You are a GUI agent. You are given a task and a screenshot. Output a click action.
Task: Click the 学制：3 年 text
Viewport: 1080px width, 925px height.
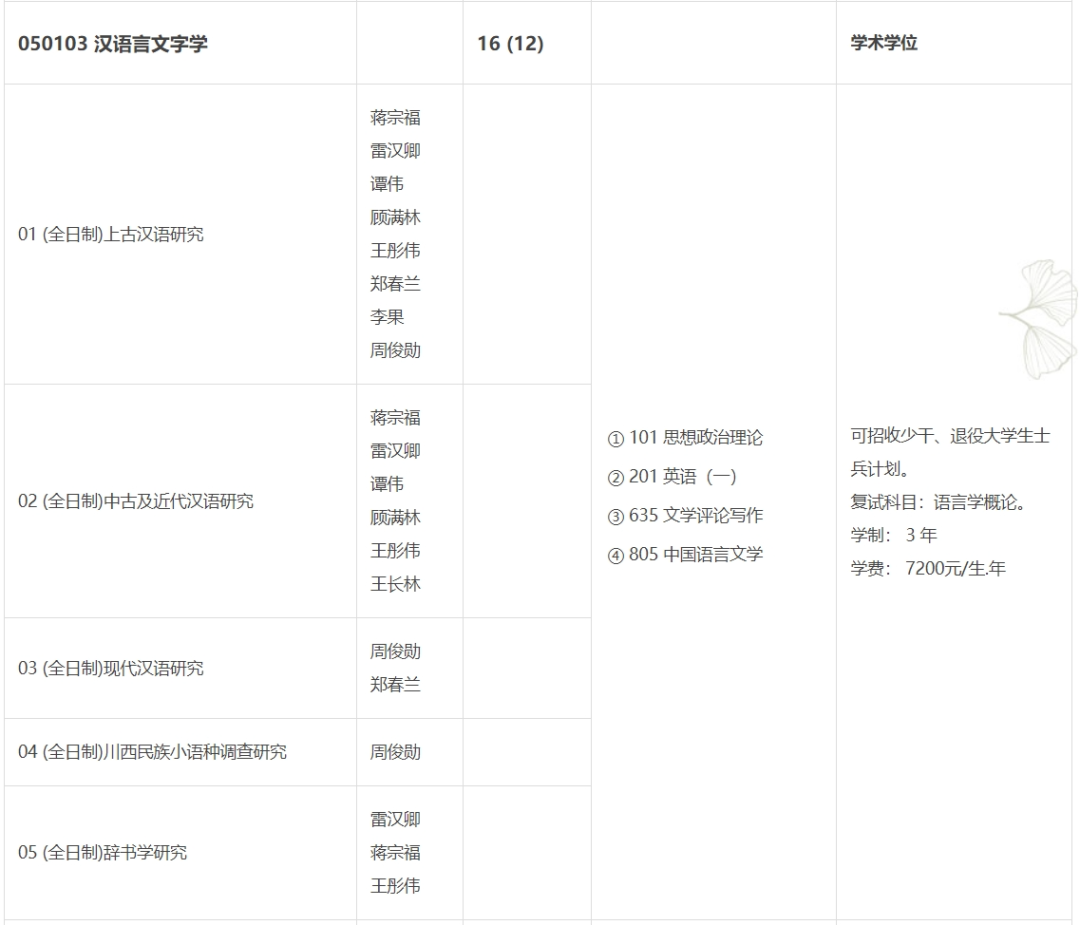coord(893,535)
